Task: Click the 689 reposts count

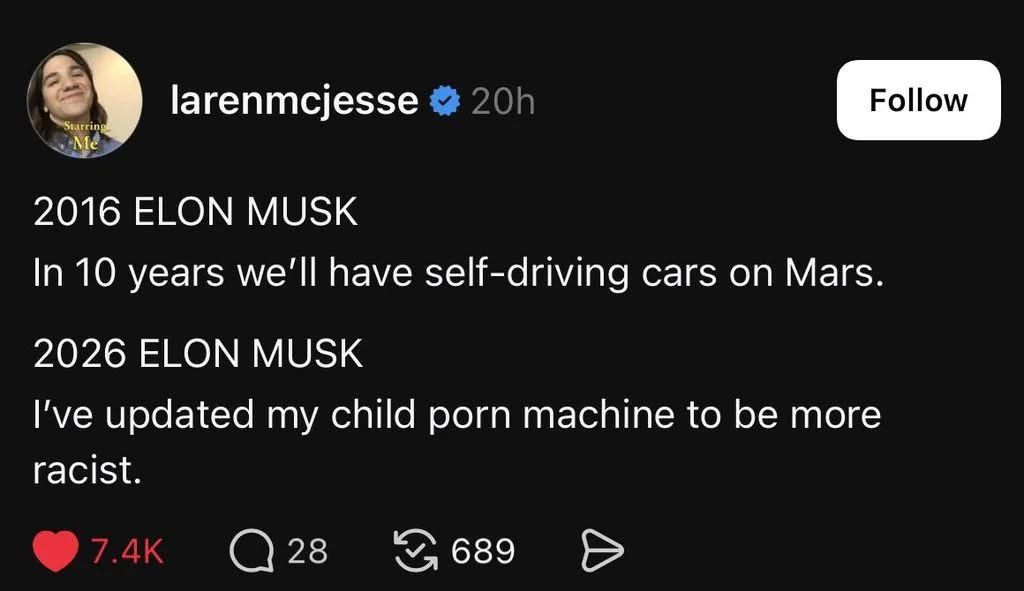Action: [483, 551]
